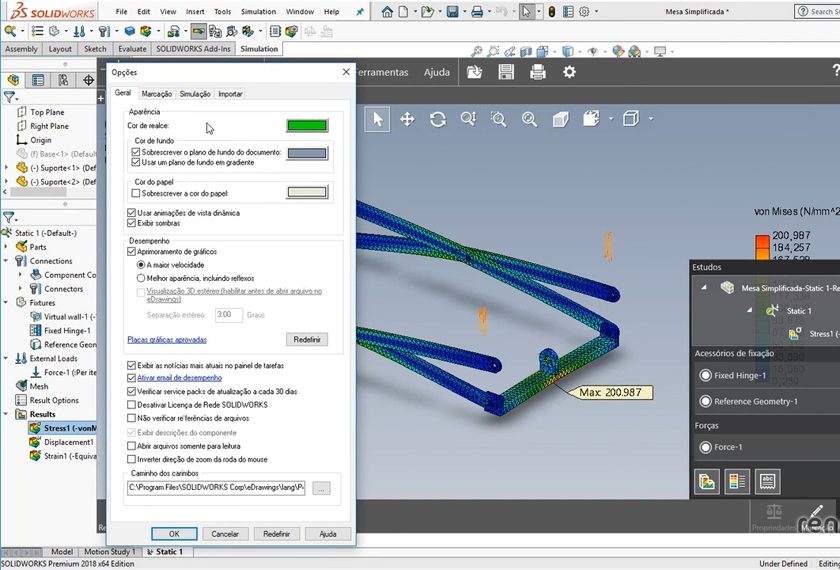Screen dimensions: 840x570
Task: Click the green 'Cor de realce' color swatch
Action: (307, 126)
